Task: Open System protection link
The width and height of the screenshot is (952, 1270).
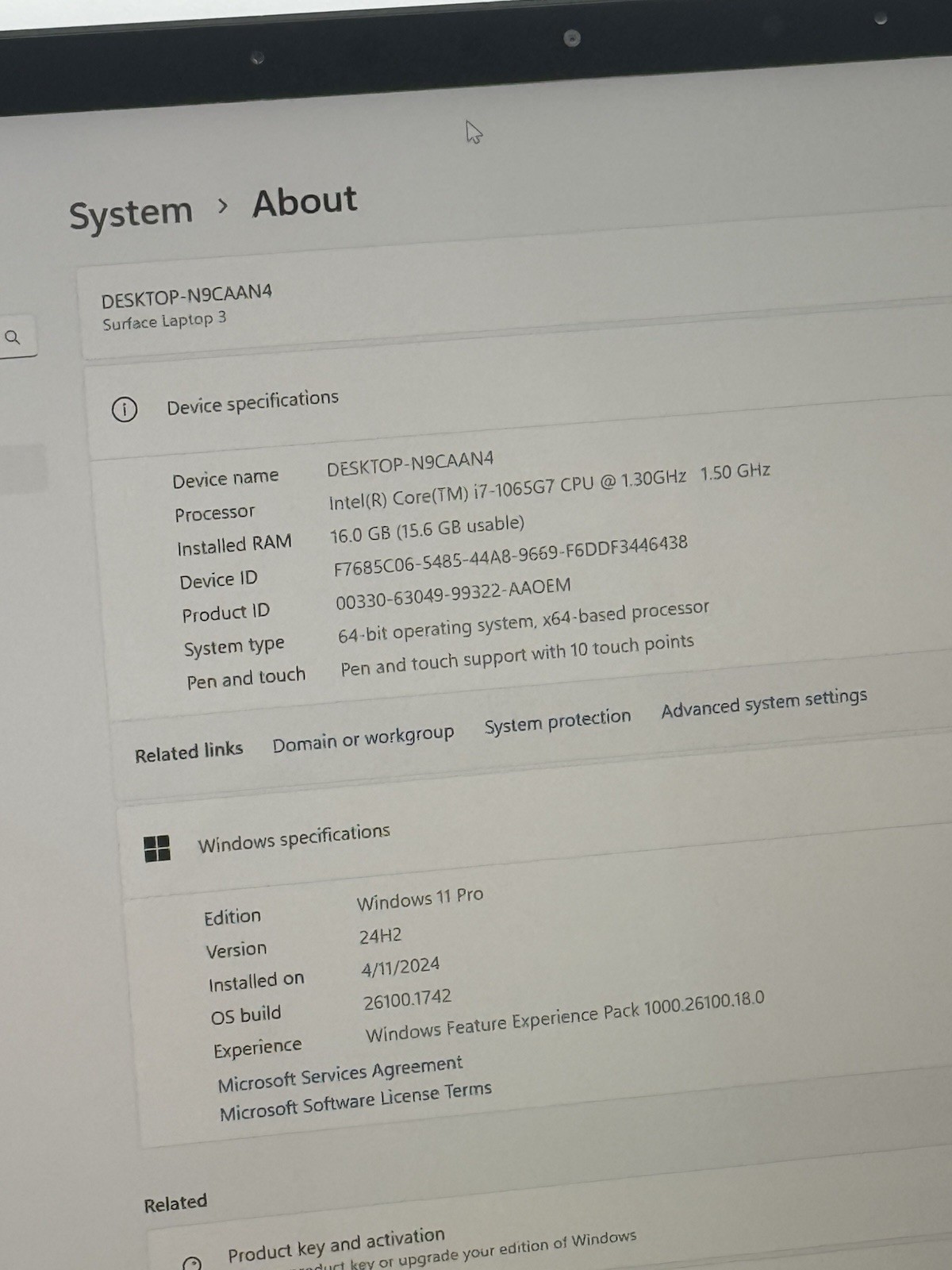Action: click(x=558, y=721)
